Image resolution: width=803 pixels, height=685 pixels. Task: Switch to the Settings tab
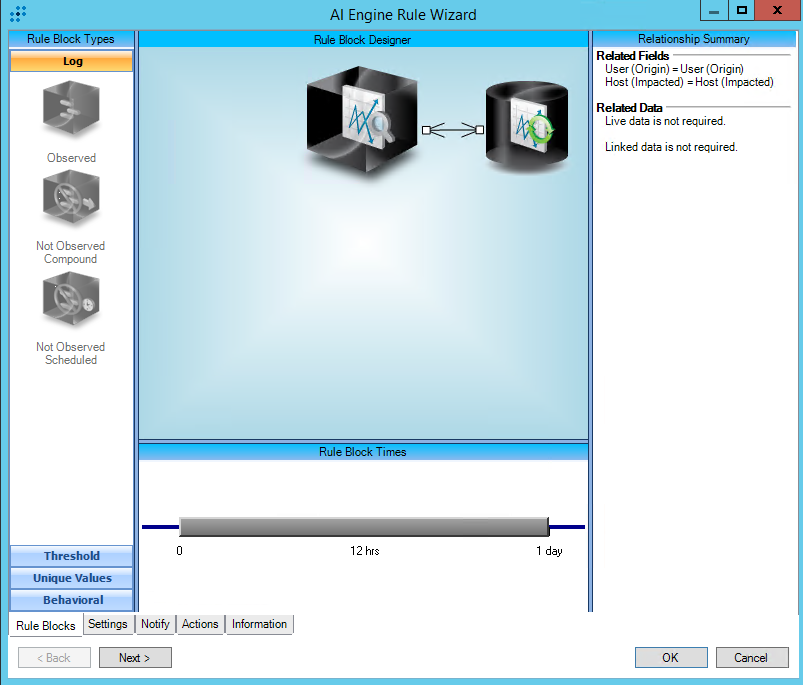pyautogui.click(x=107, y=624)
